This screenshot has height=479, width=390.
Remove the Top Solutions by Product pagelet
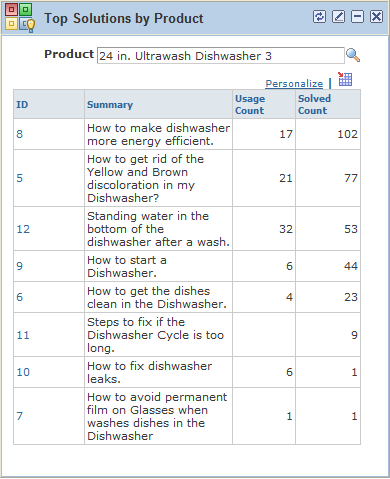376,16
